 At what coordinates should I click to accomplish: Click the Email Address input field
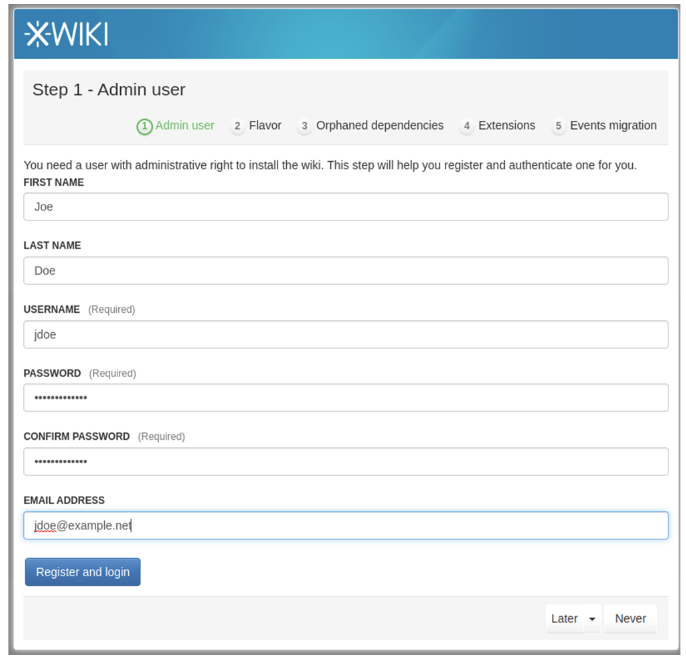click(x=346, y=525)
